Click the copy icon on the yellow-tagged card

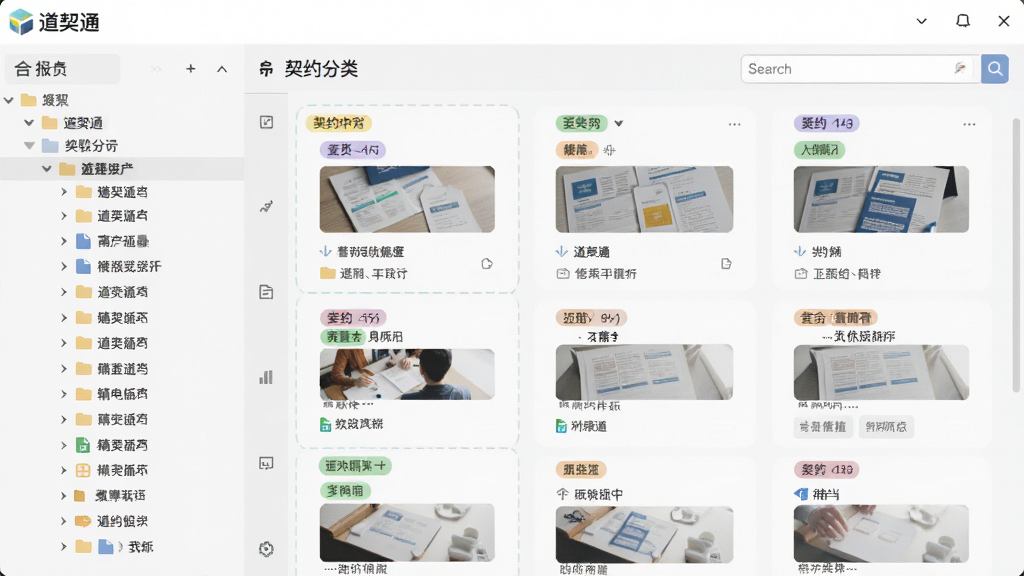point(487,264)
